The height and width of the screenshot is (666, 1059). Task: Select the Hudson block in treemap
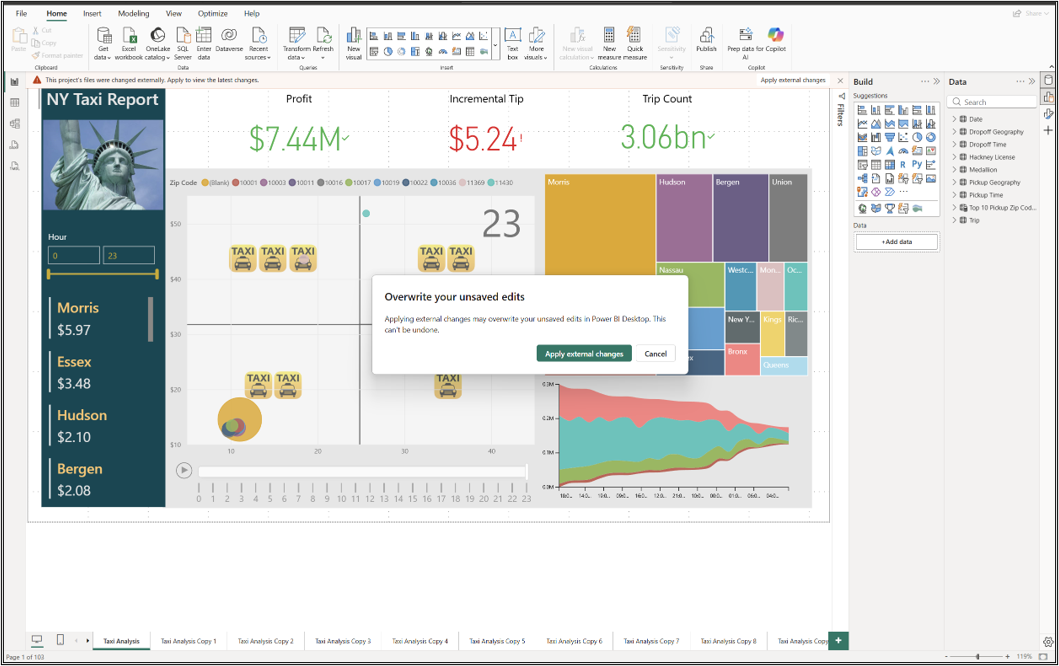[683, 218]
